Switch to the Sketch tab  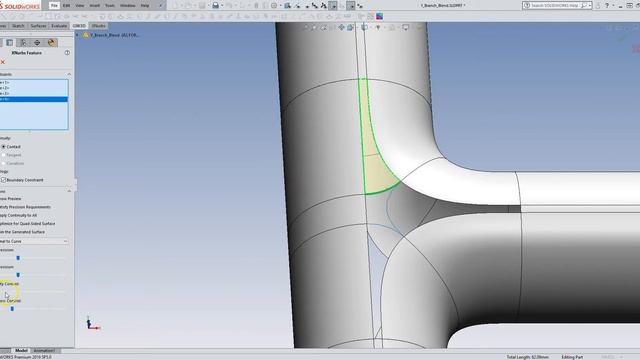tap(18, 26)
